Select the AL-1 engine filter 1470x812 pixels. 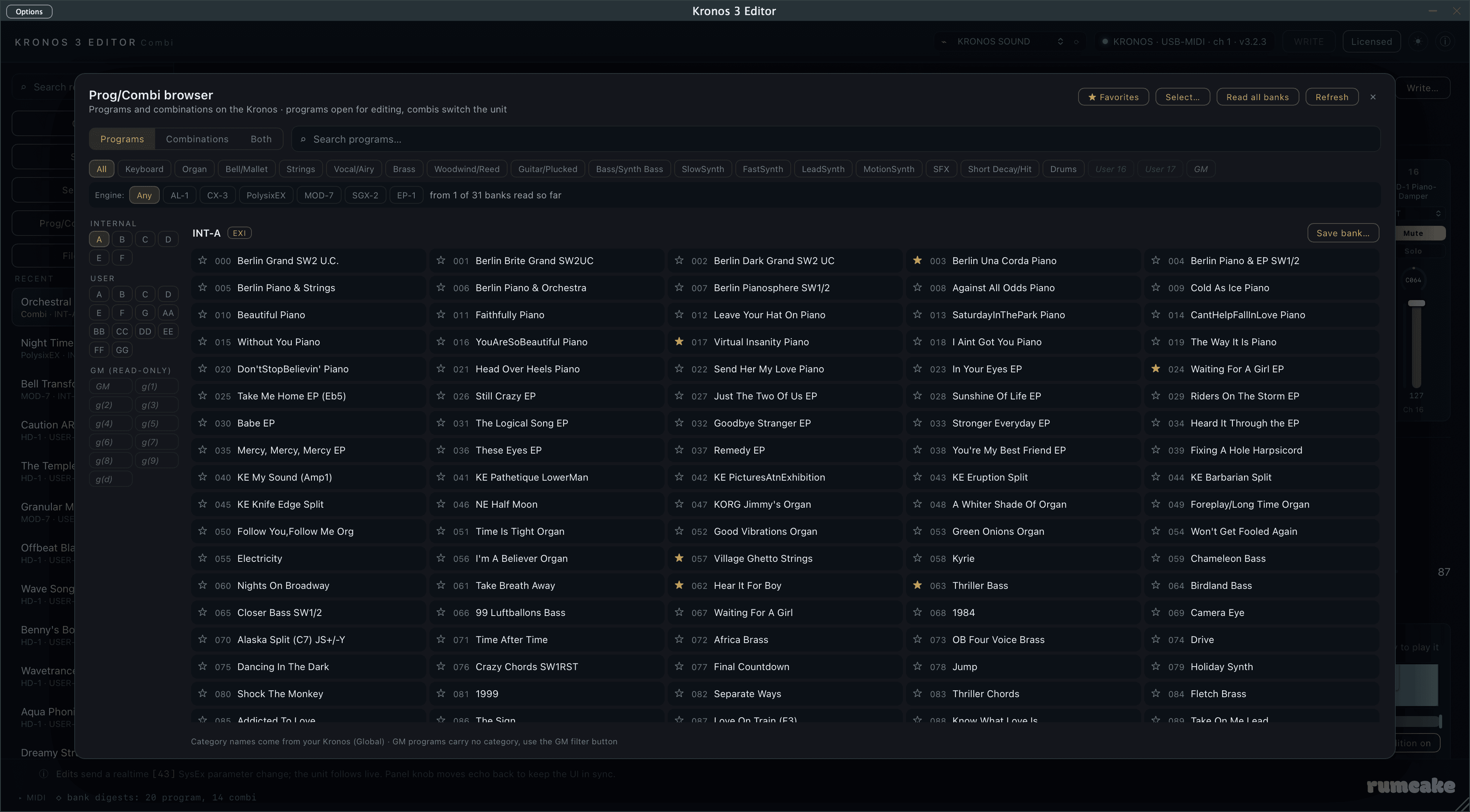(179, 196)
